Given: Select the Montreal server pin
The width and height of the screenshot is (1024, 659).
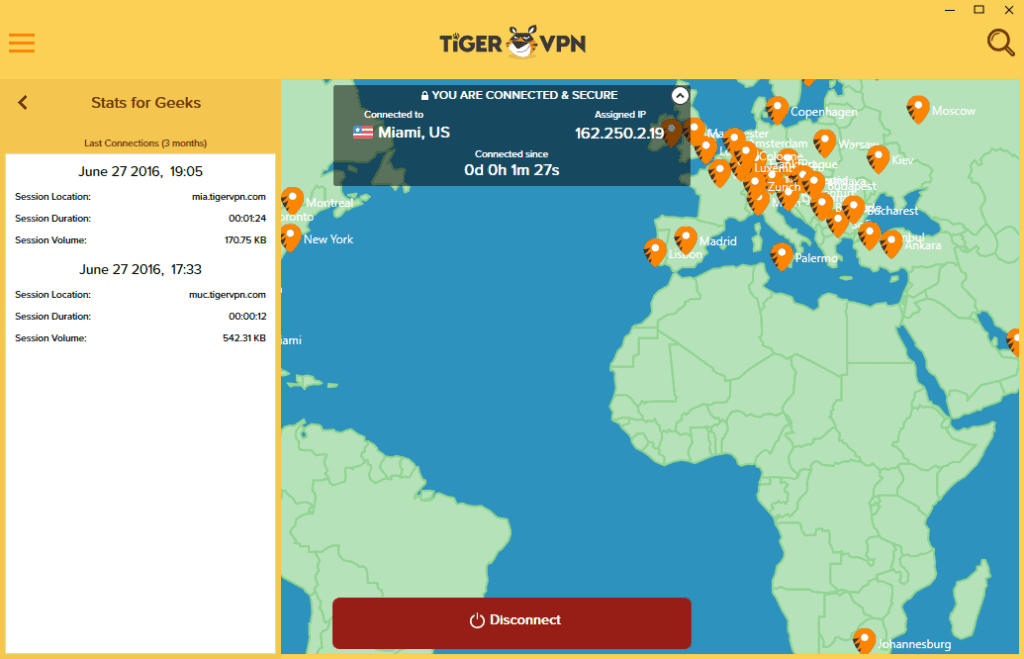Looking at the screenshot, I should [293, 200].
